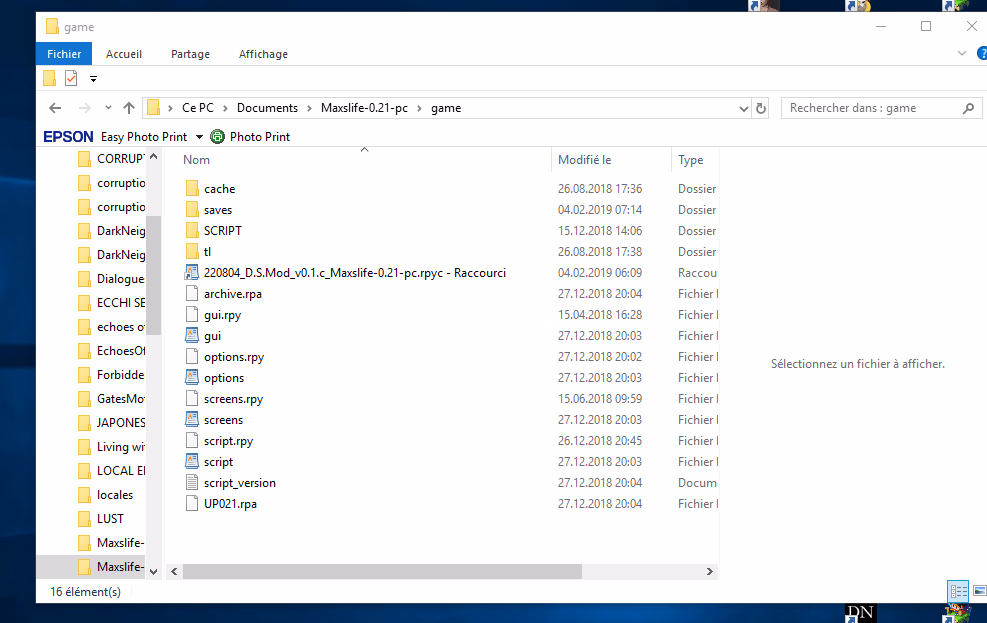Expand the Easy Photo Print dropdown

(199, 137)
